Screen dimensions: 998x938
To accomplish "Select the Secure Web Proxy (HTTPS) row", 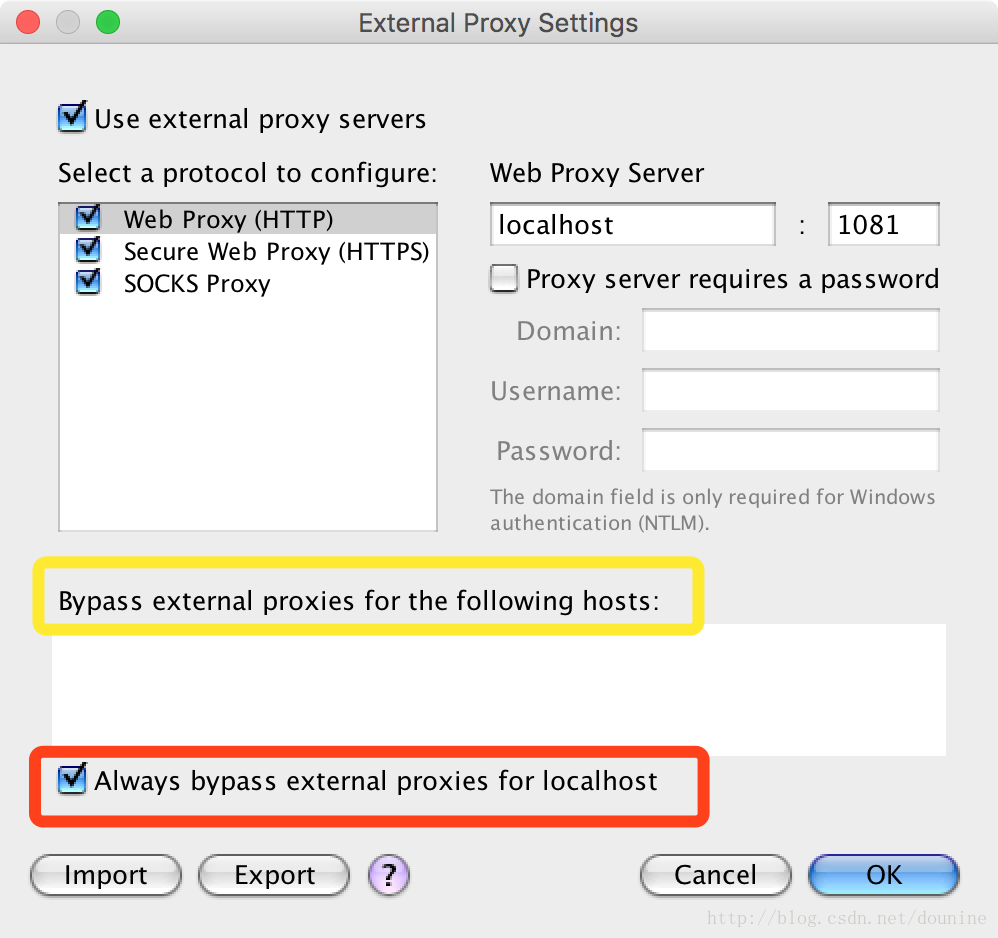I will [x=248, y=251].
